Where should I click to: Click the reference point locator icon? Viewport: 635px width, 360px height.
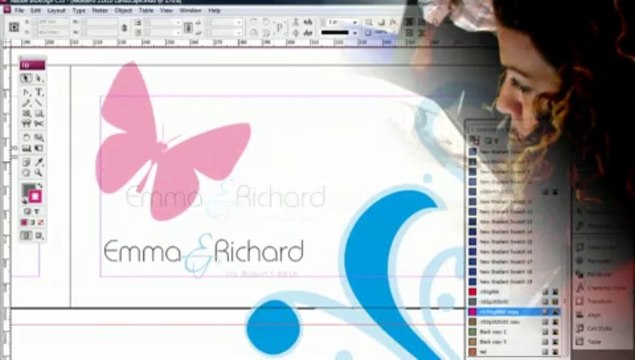click(14, 27)
